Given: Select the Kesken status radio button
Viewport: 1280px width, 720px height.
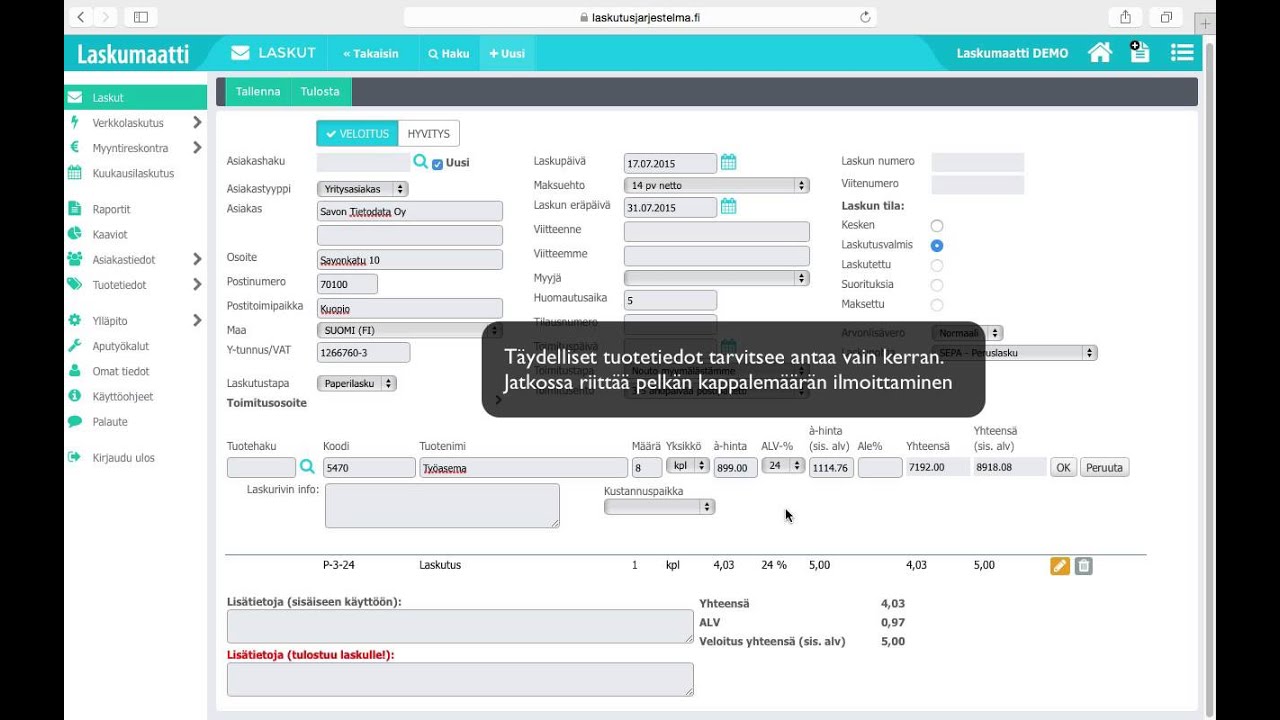Looking at the screenshot, I should [x=937, y=226].
